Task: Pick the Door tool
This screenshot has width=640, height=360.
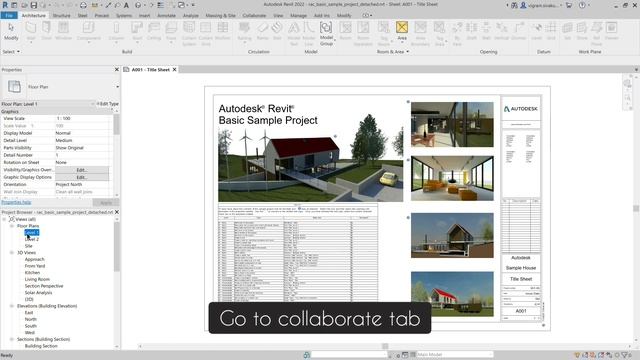Action: click(47, 31)
